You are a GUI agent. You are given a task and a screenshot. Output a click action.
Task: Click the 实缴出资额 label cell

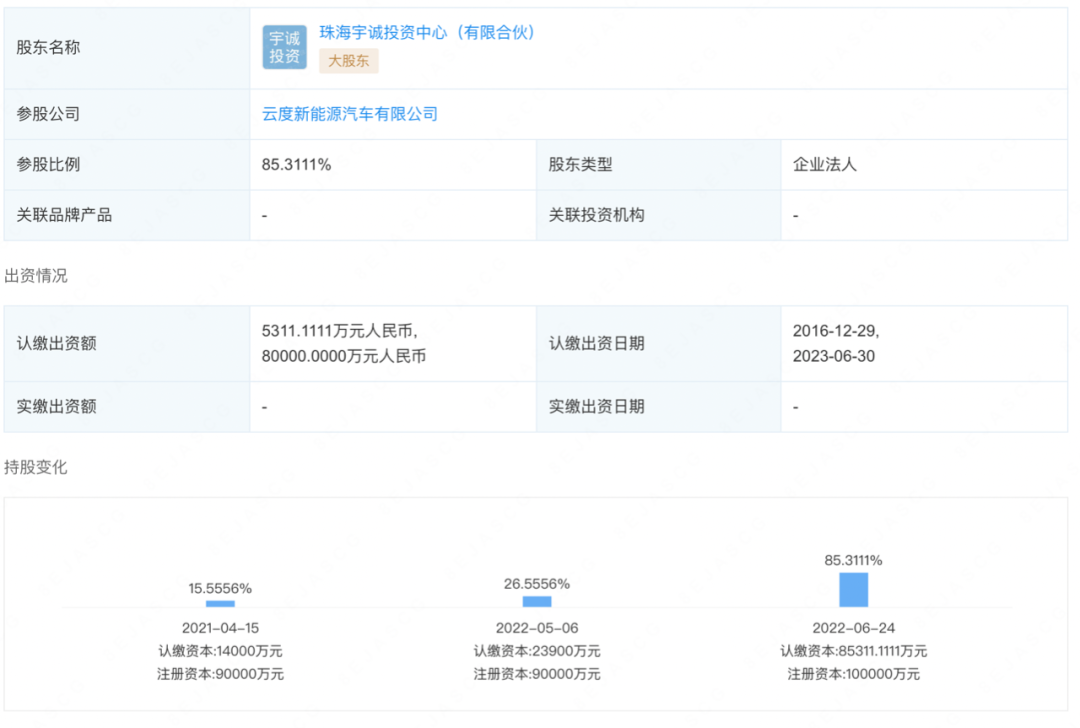(x=127, y=407)
